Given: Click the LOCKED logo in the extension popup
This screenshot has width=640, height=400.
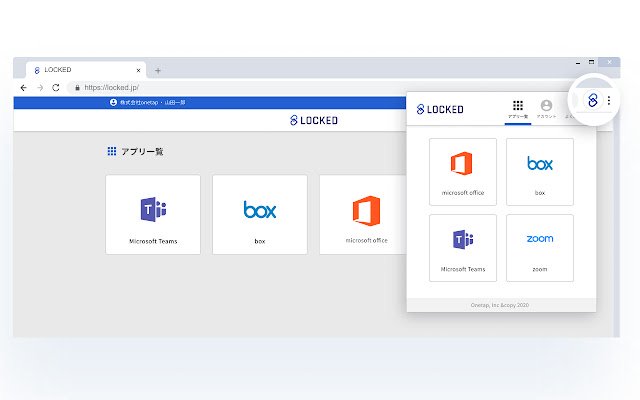Looking at the screenshot, I should coord(440,109).
